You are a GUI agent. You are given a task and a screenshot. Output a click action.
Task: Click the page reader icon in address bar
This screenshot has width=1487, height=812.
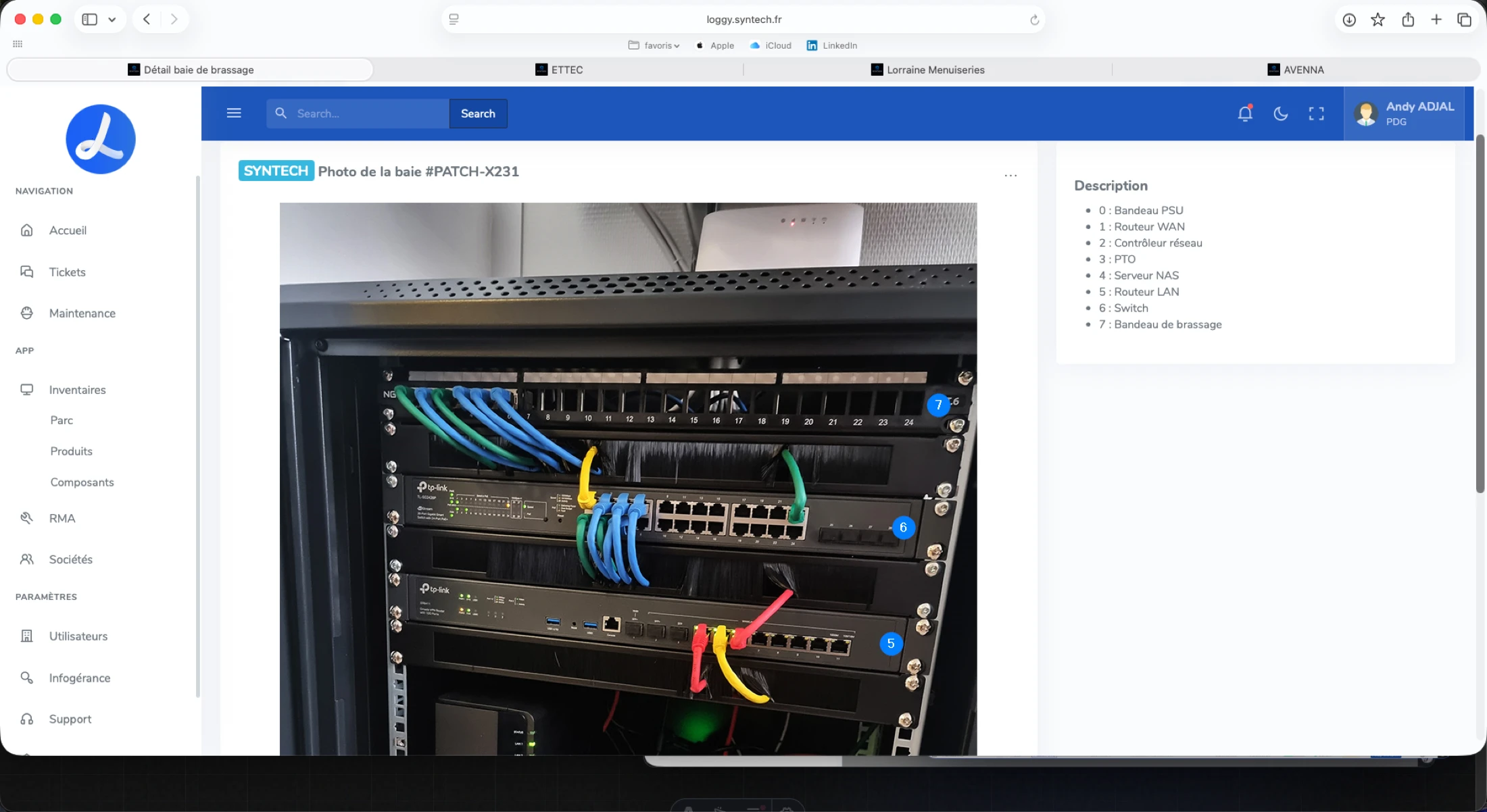(x=454, y=20)
